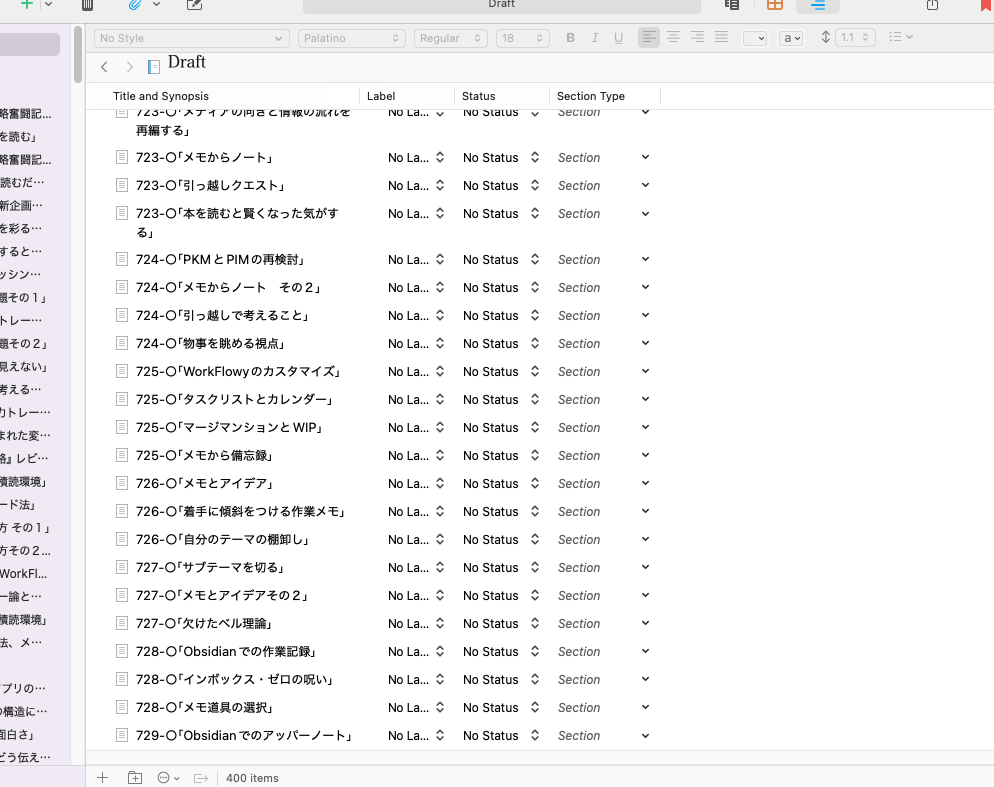Toggle bold formatting

click(571, 38)
